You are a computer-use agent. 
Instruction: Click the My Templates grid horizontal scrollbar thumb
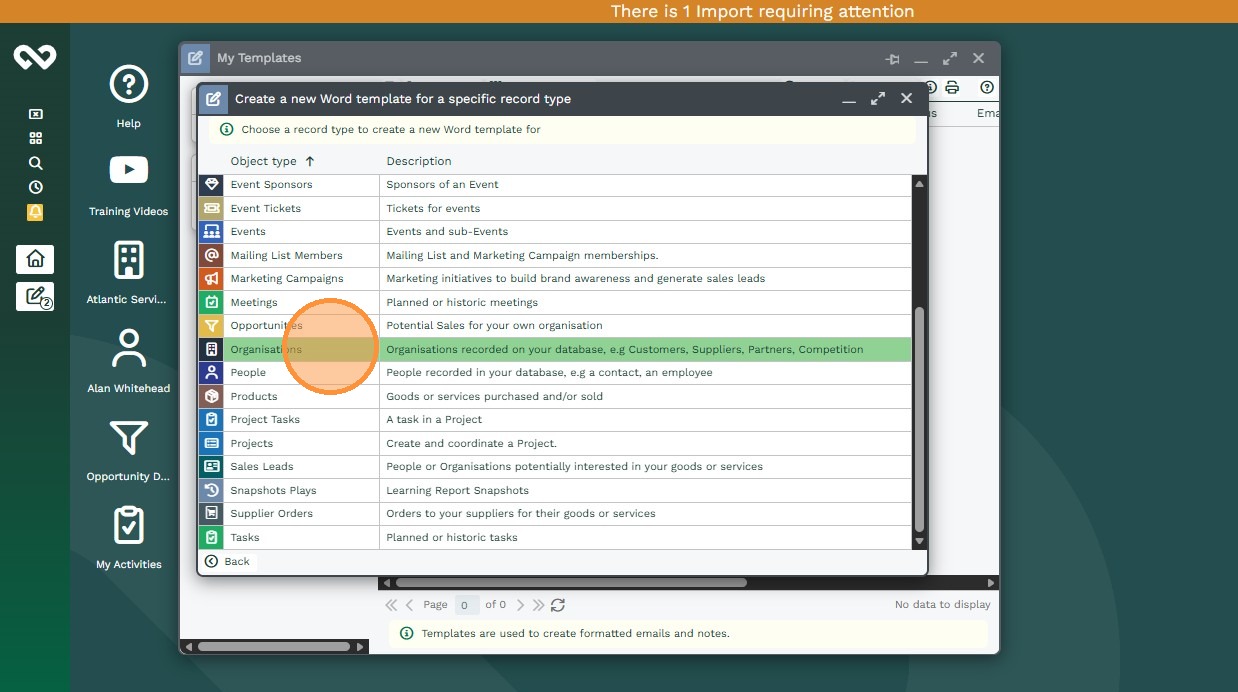571,583
